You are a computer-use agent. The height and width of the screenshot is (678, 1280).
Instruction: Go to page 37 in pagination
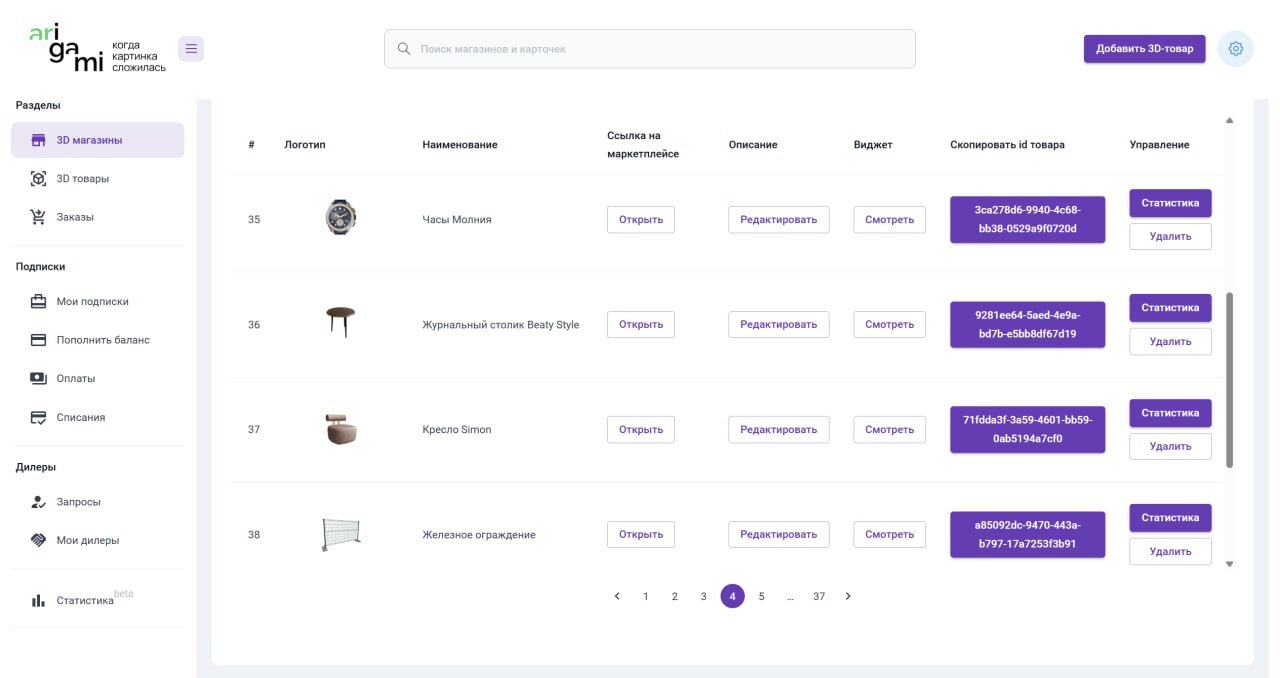[x=819, y=596]
